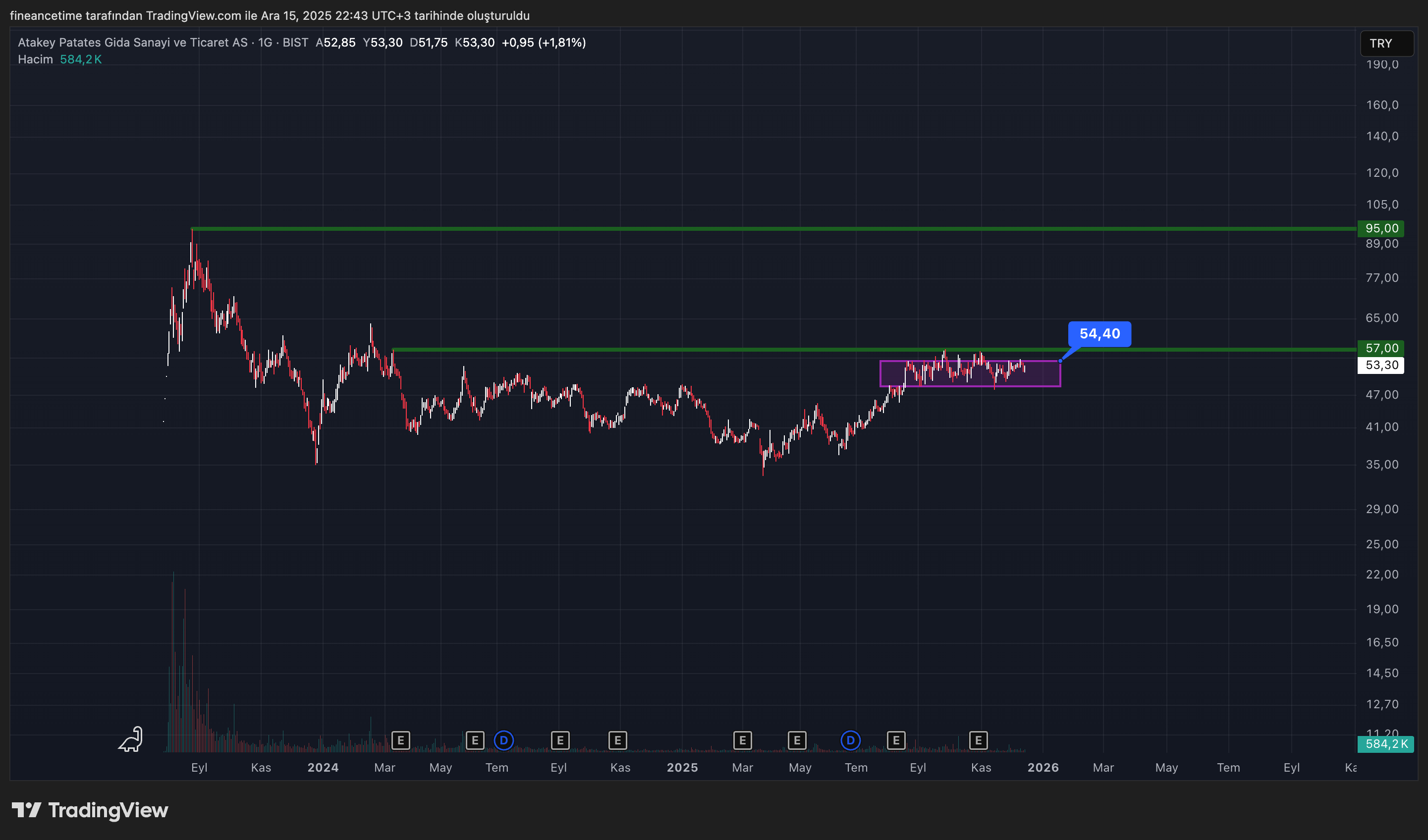Click the 54,40 blue price callout

pos(1099,334)
